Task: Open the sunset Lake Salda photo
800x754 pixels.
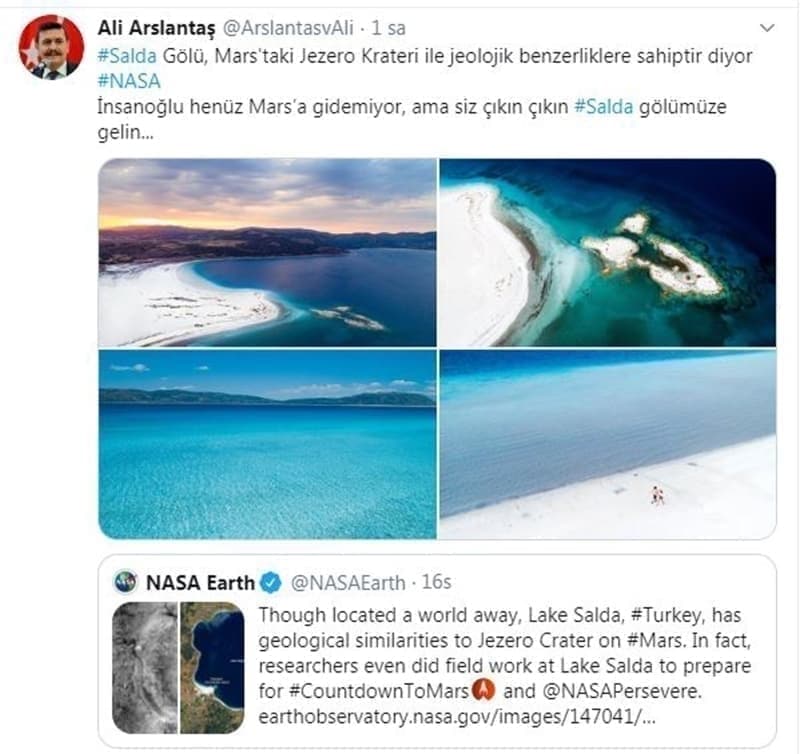Action: pyautogui.click(x=267, y=253)
